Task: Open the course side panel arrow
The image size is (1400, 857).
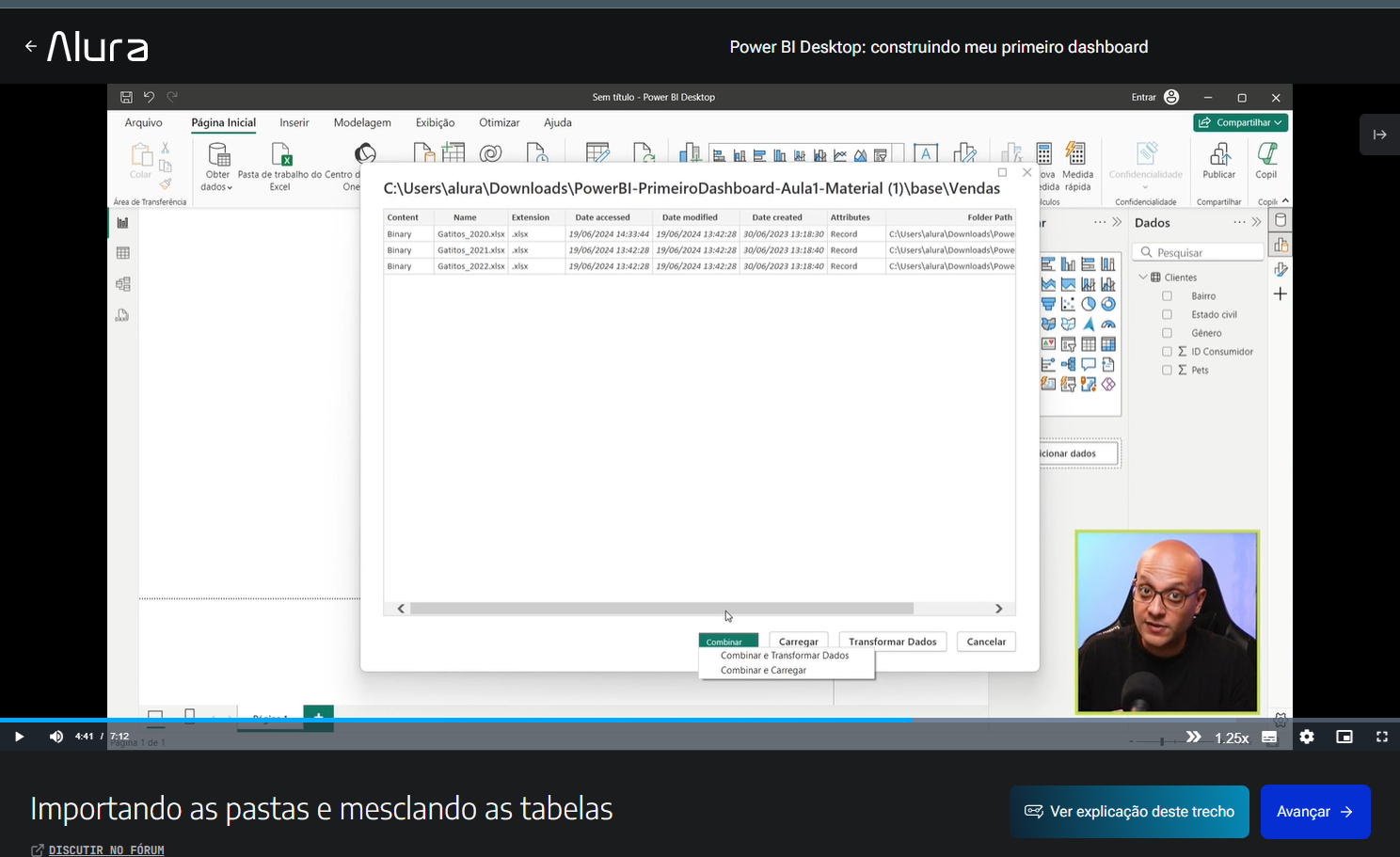Action: click(1379, 135)
